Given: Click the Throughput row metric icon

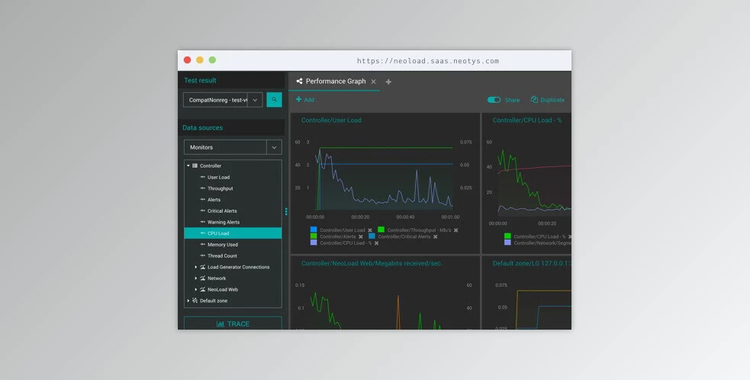Looking at the screenshot, I should tap(202, 188).
